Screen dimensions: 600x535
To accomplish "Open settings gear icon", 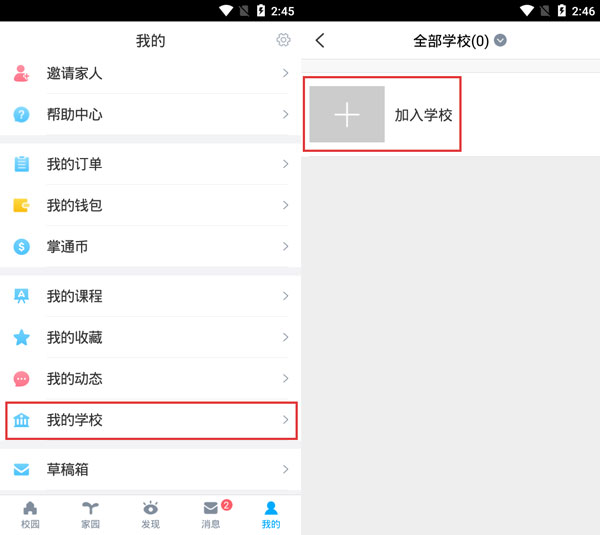I will coord(283,40).
